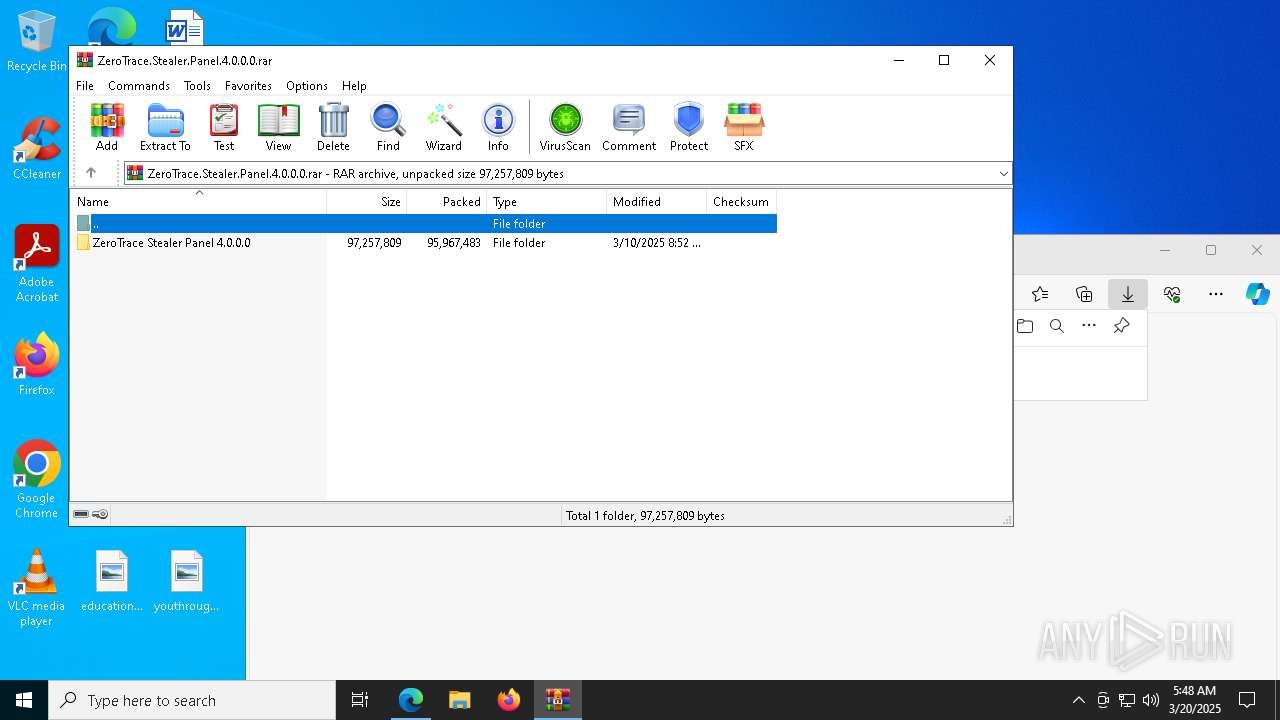Image resolution: width=1280 pixels, height=720 pixels.
Task: Click the Protect archive icon
Action: click(x=689, y=127)
